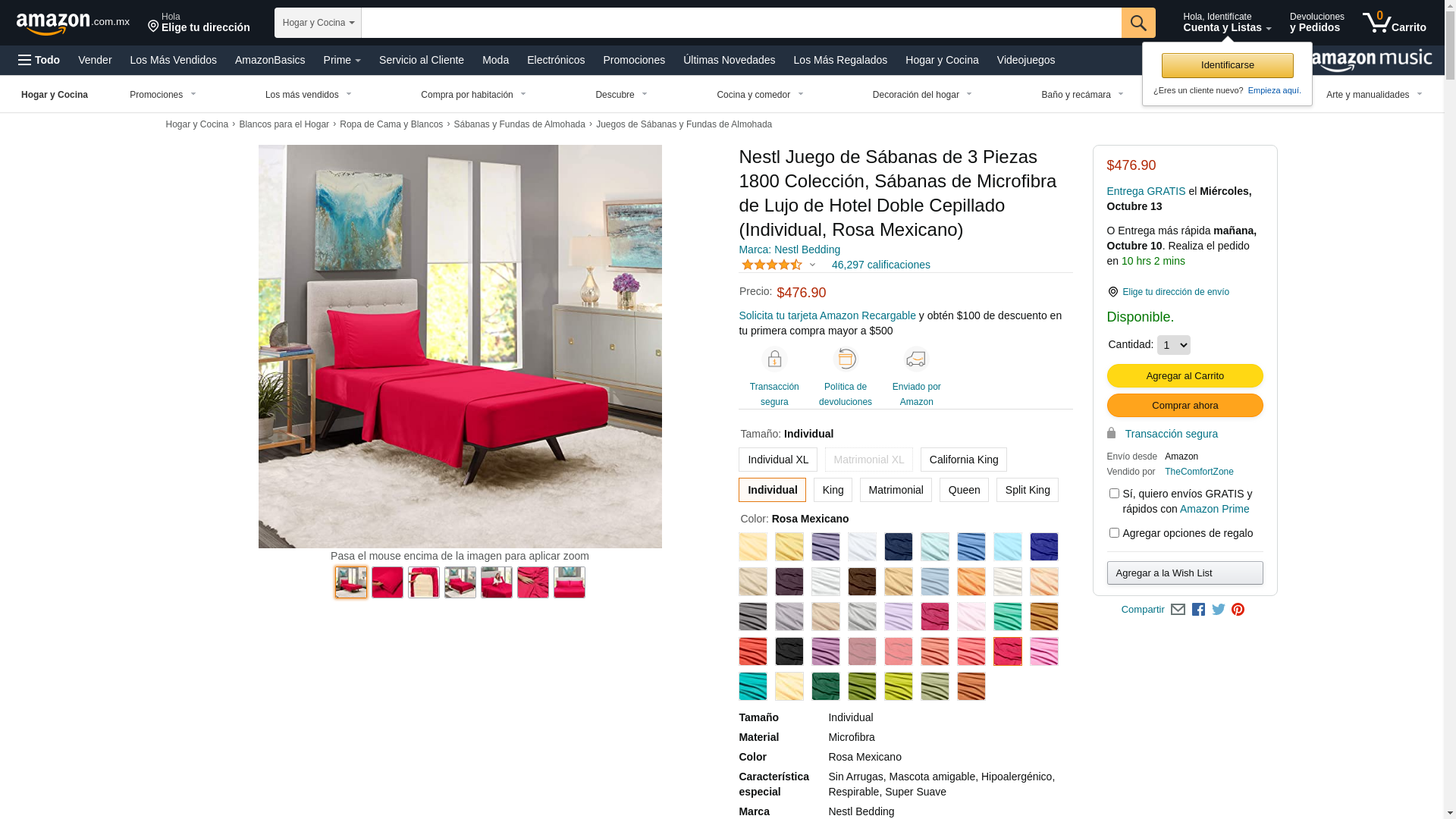The width and height of the screenshot is (1456, 819).
Task: Share via Pinterest icon
Action: click(1238, 610)
